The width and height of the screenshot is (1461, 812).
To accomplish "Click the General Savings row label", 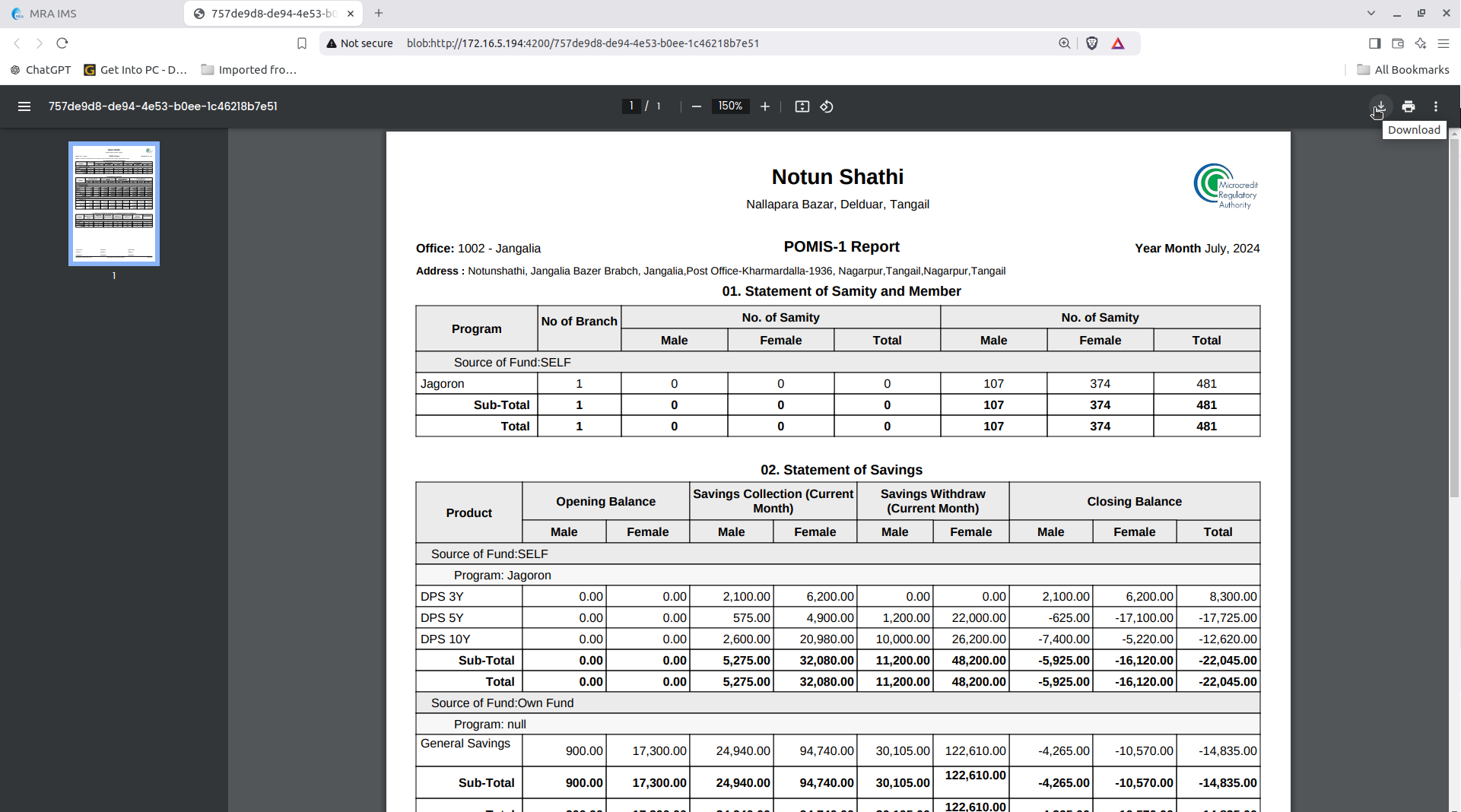I will 465,744.
